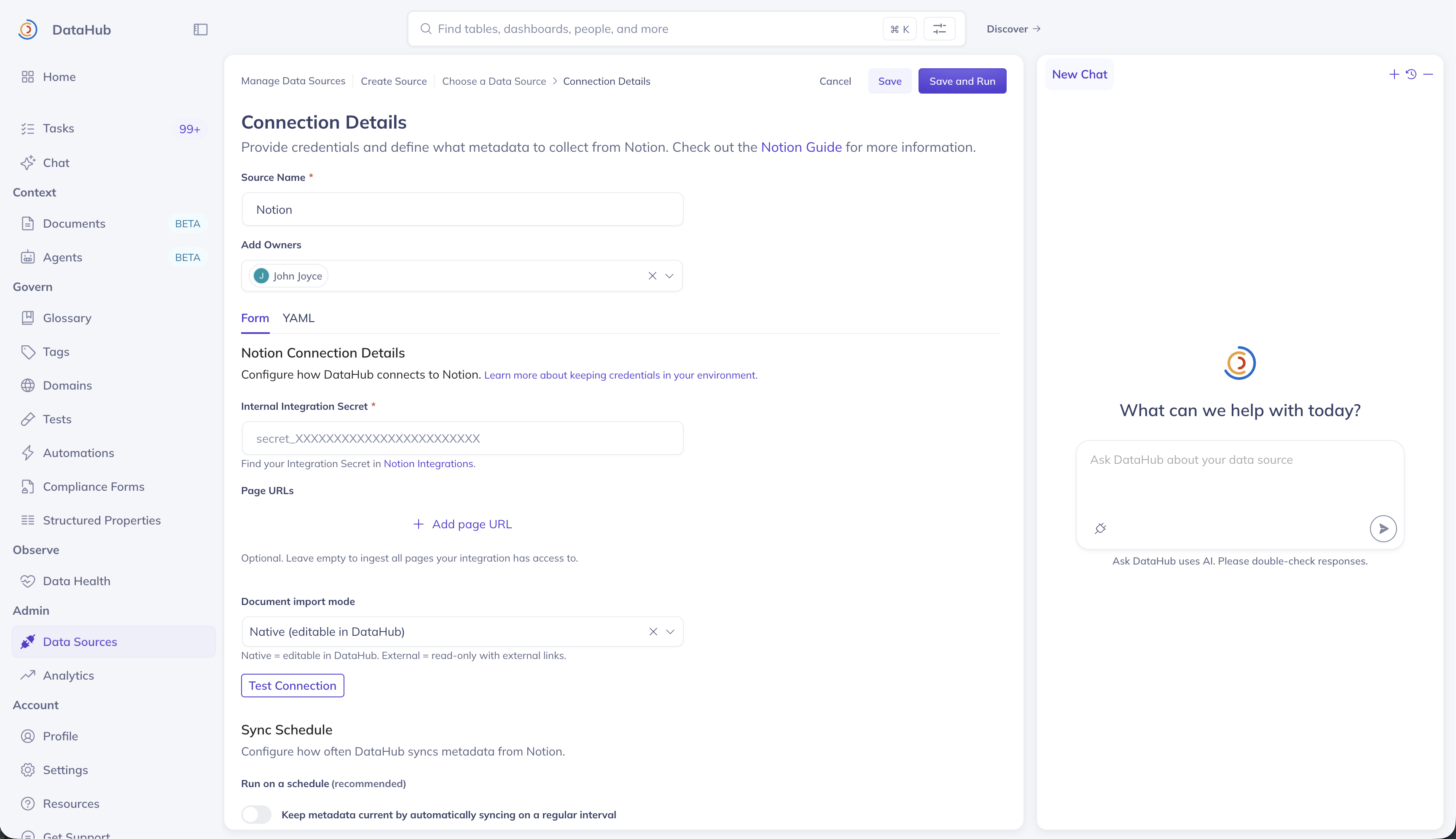Image resolution: width=1456 pixels, height=839 pixels.
Task: Go to Manage Data Sources breadcrumb
Action: pos(293,81)
